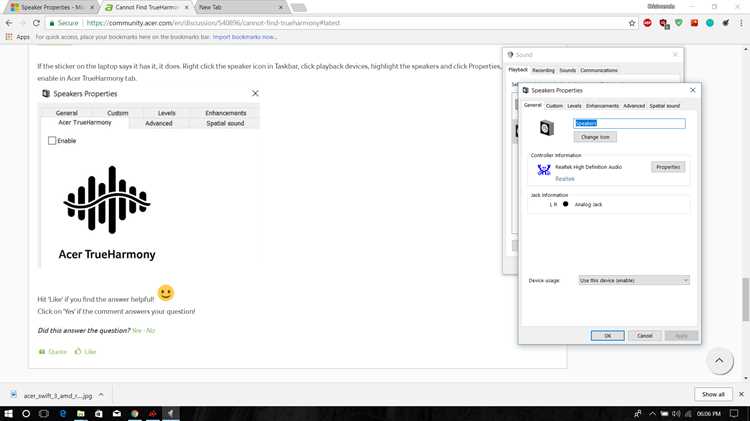
Task: Open the green shield extension icon
Action: point(679,23)
